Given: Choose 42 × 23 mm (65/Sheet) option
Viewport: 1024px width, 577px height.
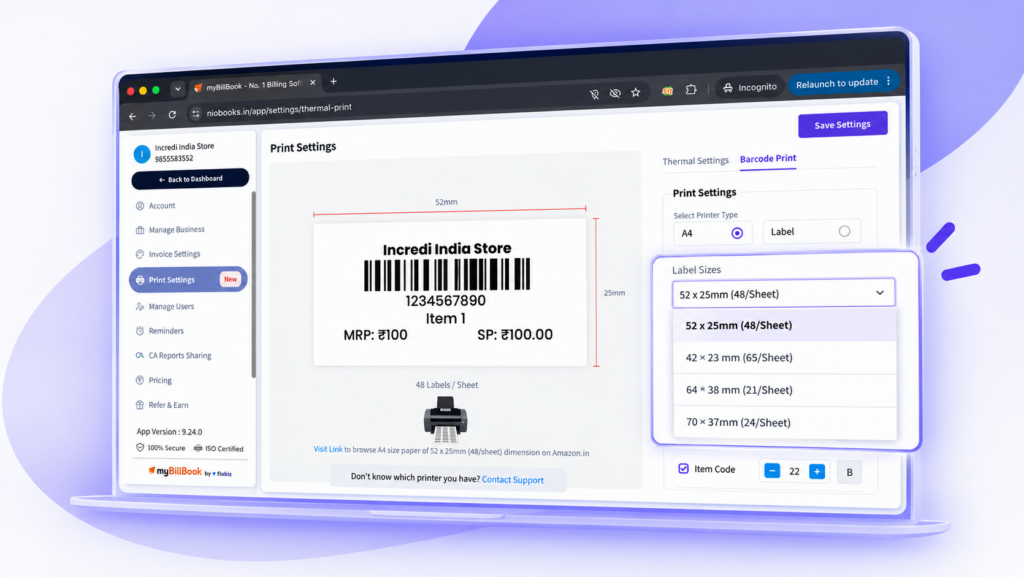Looking at the screenshot, I should [784, 358].
